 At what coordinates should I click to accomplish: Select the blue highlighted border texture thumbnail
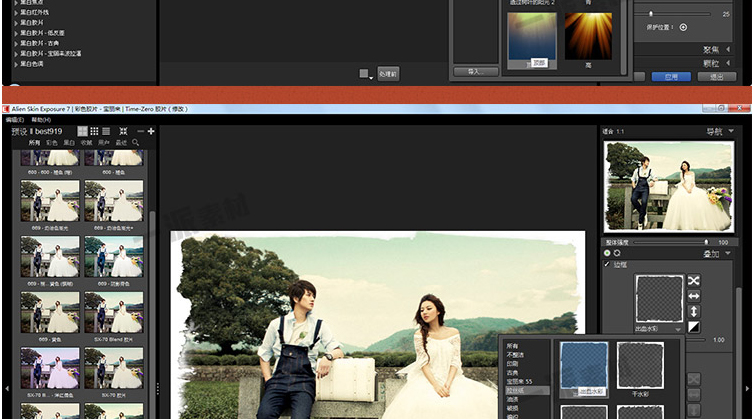tap(584, 366)
